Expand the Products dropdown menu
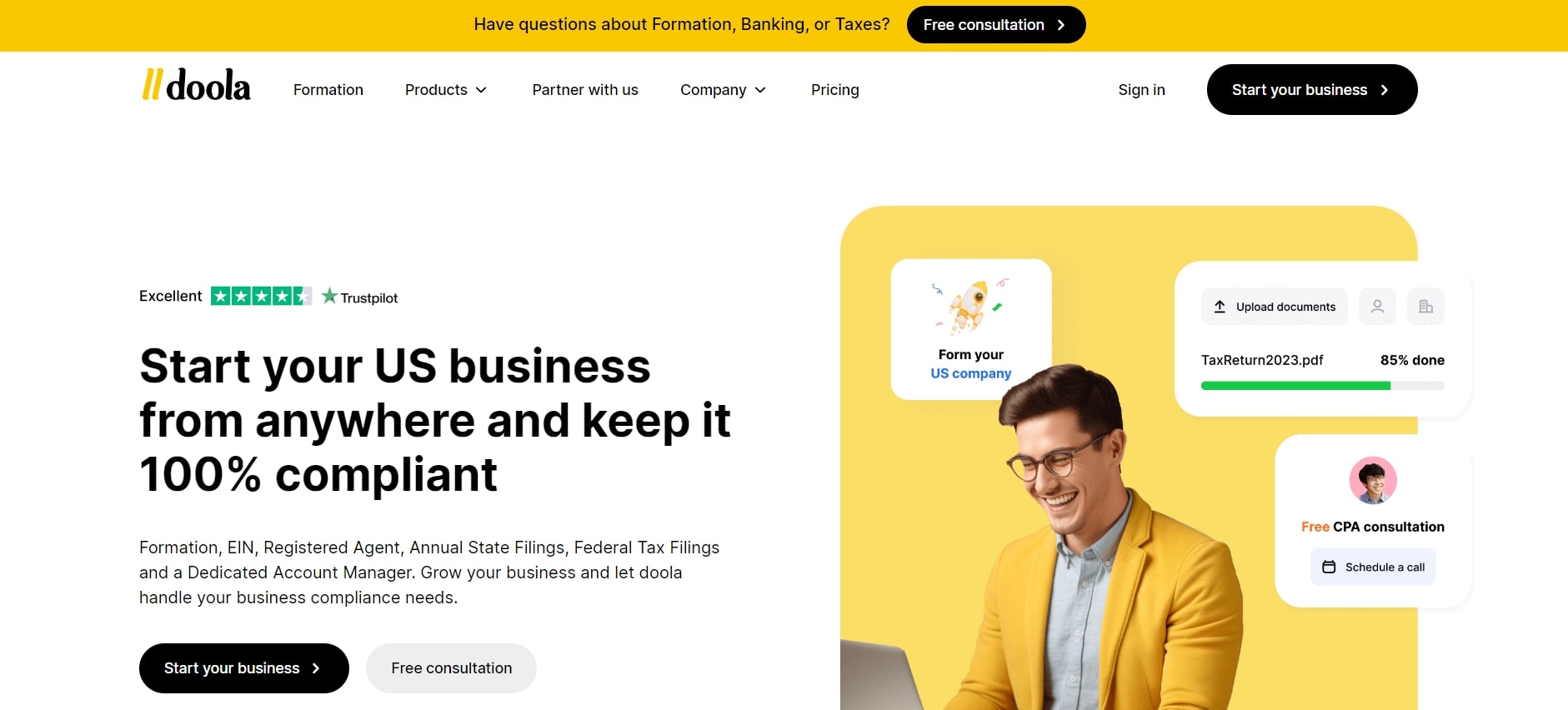The image size is (1568, 710). (446, 90)
